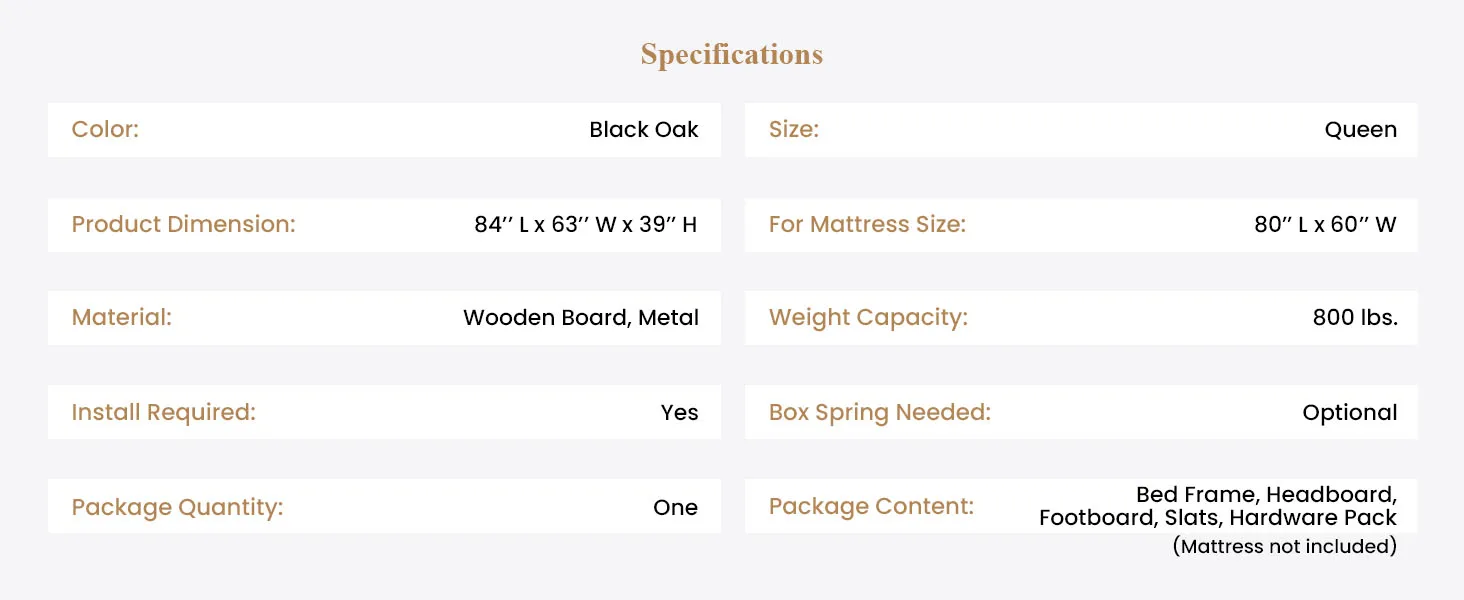
Task: Click the Queen size value
Action: (x=1361, y=129)
